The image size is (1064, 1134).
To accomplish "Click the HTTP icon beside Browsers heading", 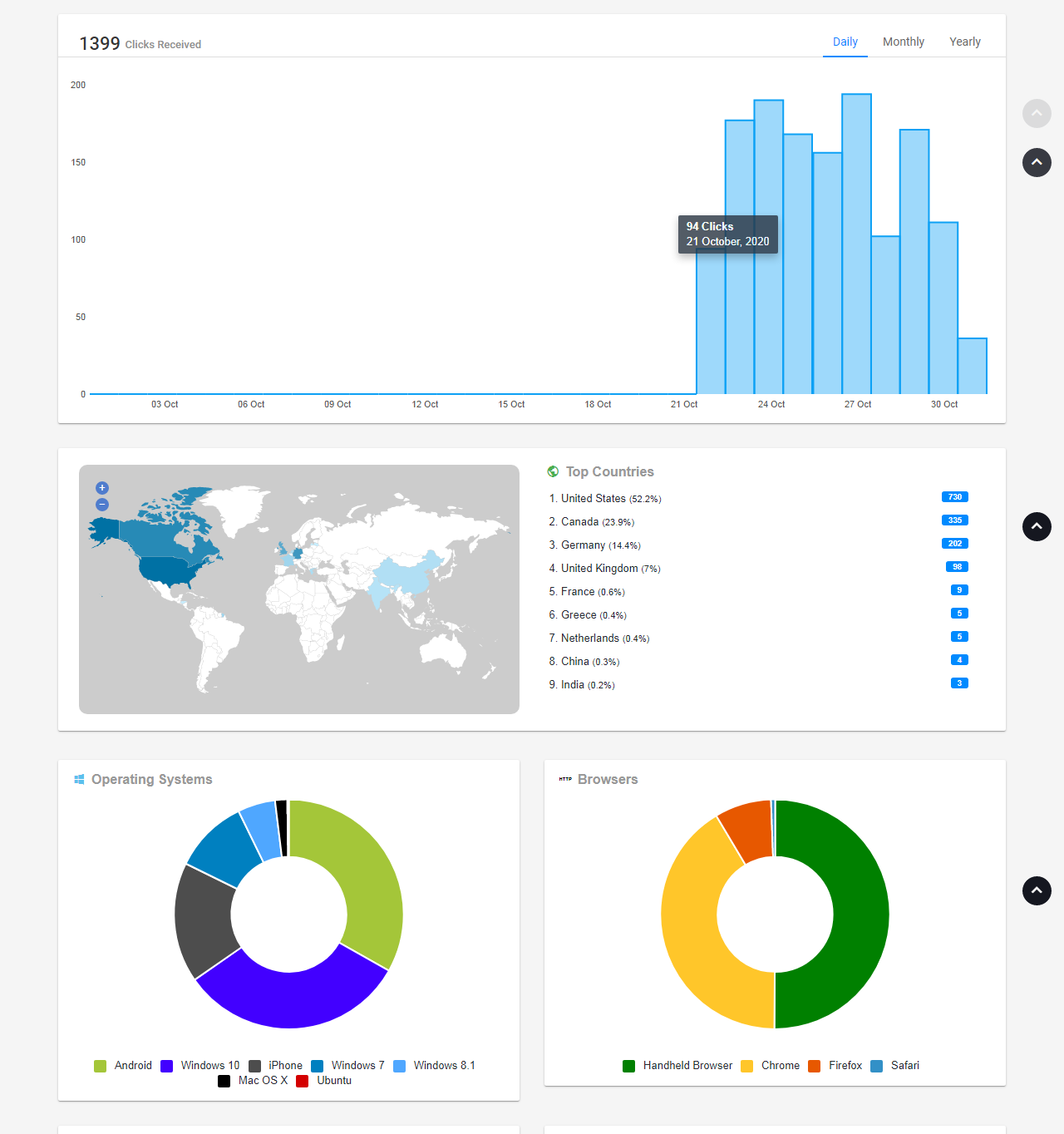I will 564,779.
